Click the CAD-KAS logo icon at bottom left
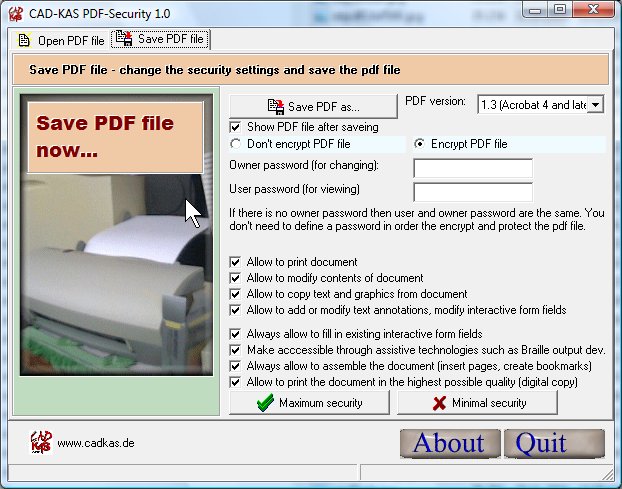 38,441
